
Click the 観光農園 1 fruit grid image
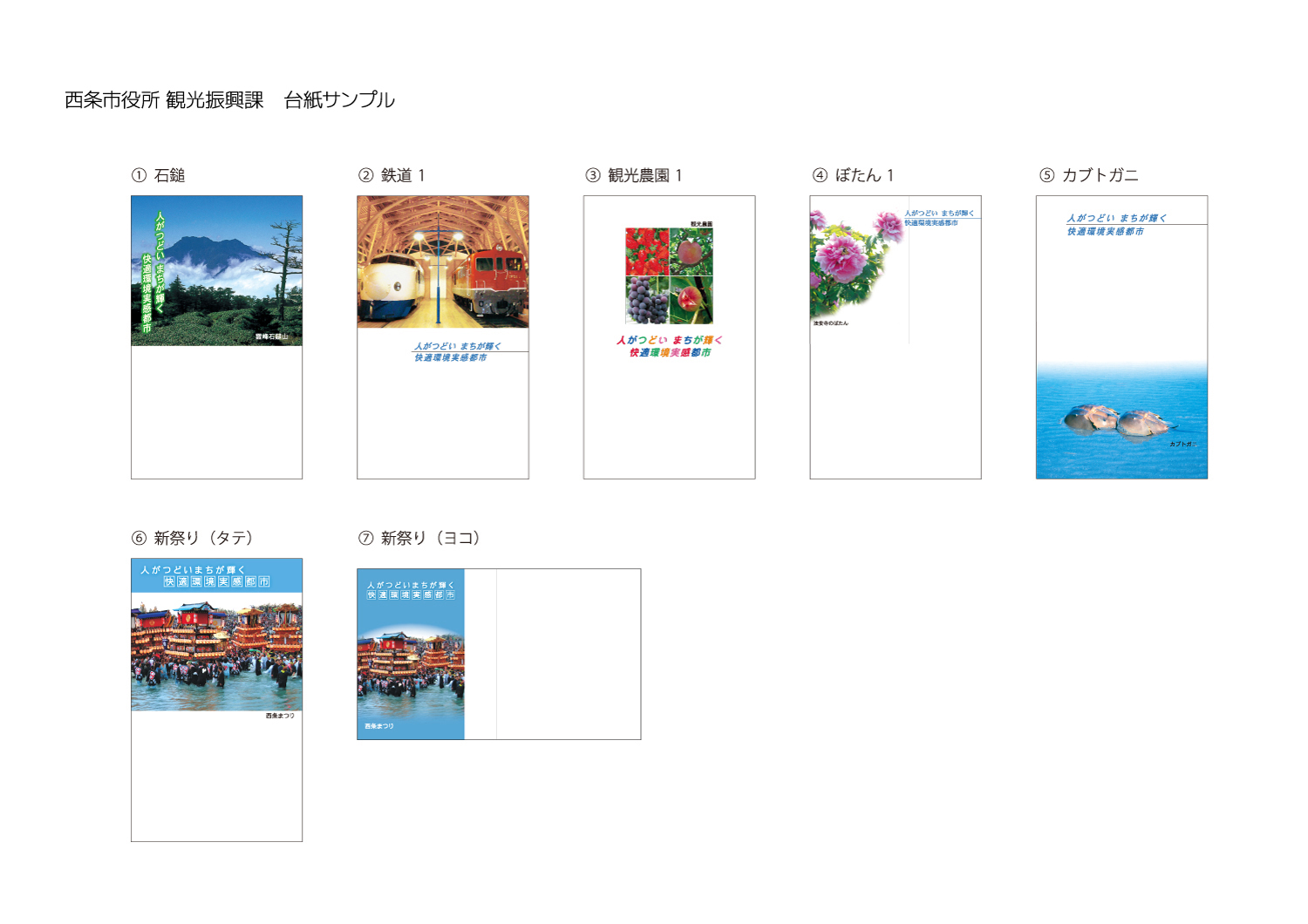[x=669, y=275]
